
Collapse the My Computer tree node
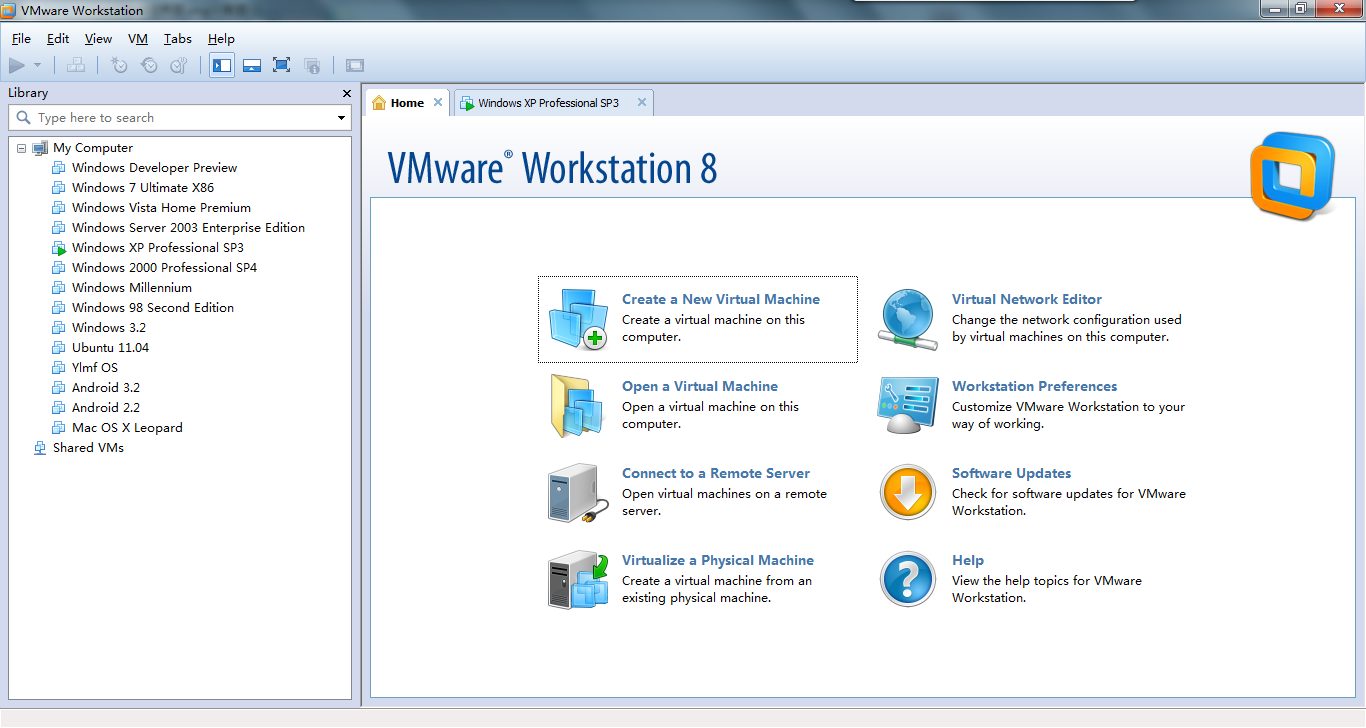(21, 148)
